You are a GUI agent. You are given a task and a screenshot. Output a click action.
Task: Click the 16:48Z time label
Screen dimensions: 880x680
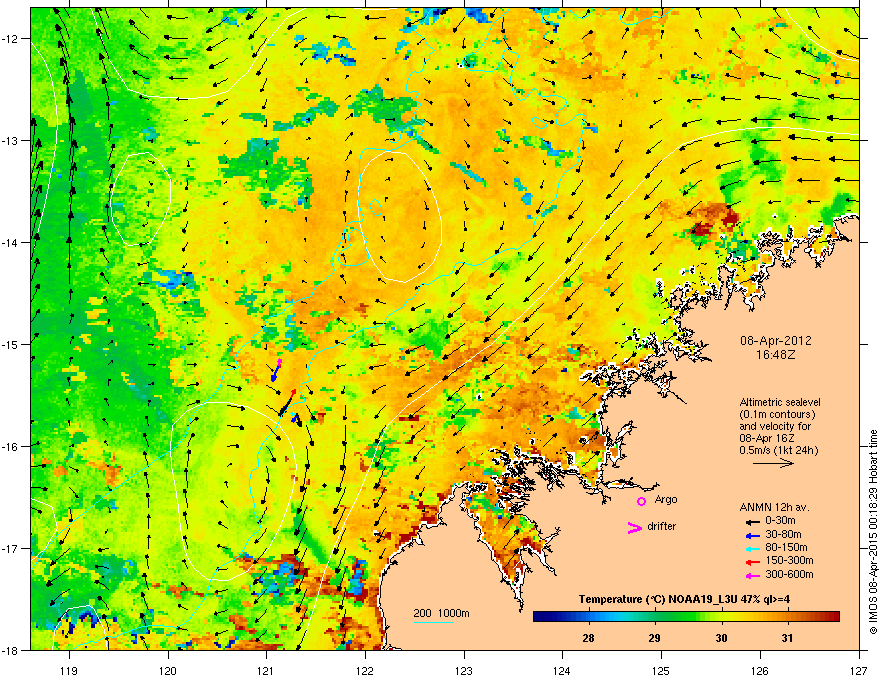(776, 355)
